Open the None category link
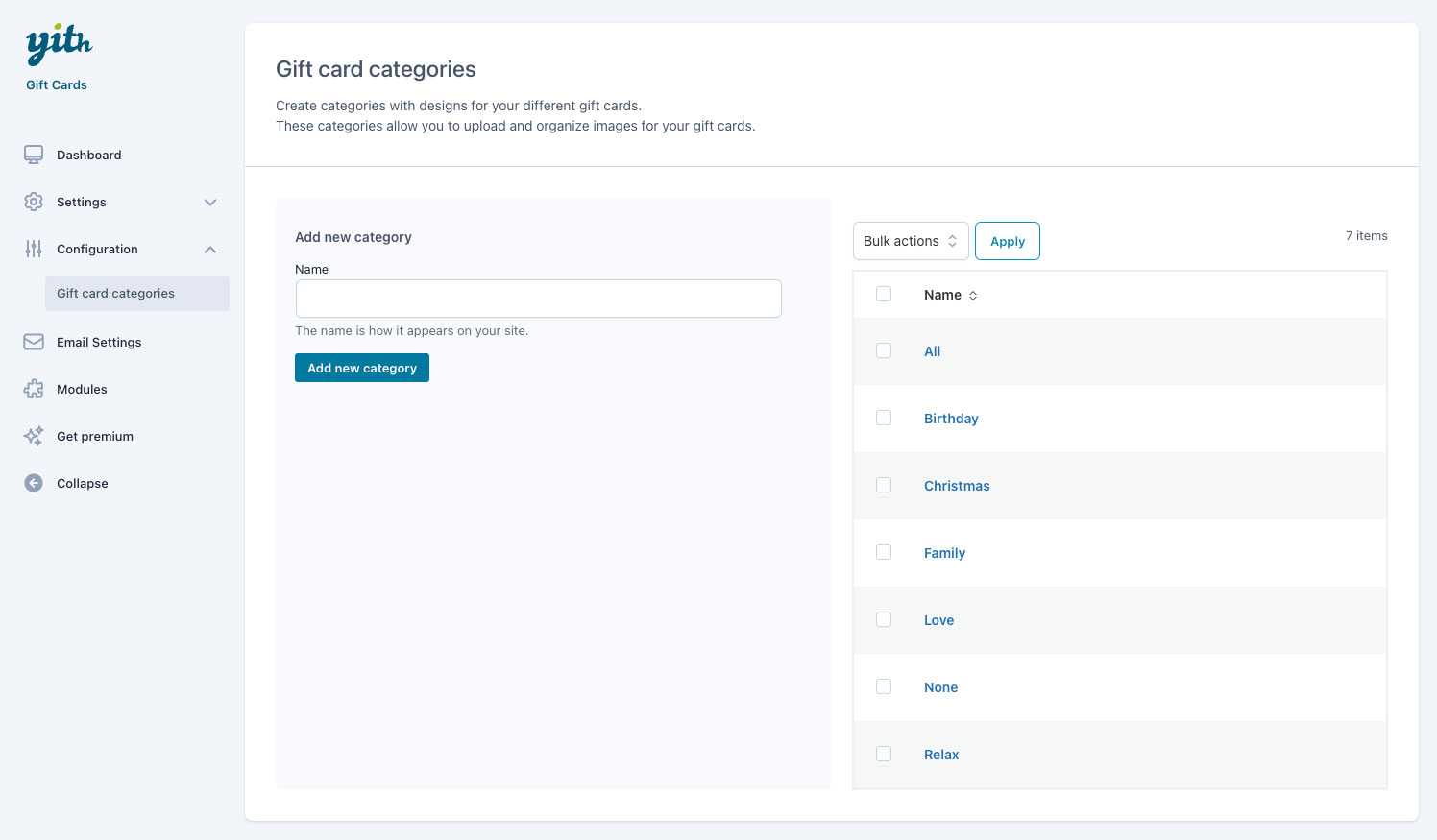 (940, 687)
